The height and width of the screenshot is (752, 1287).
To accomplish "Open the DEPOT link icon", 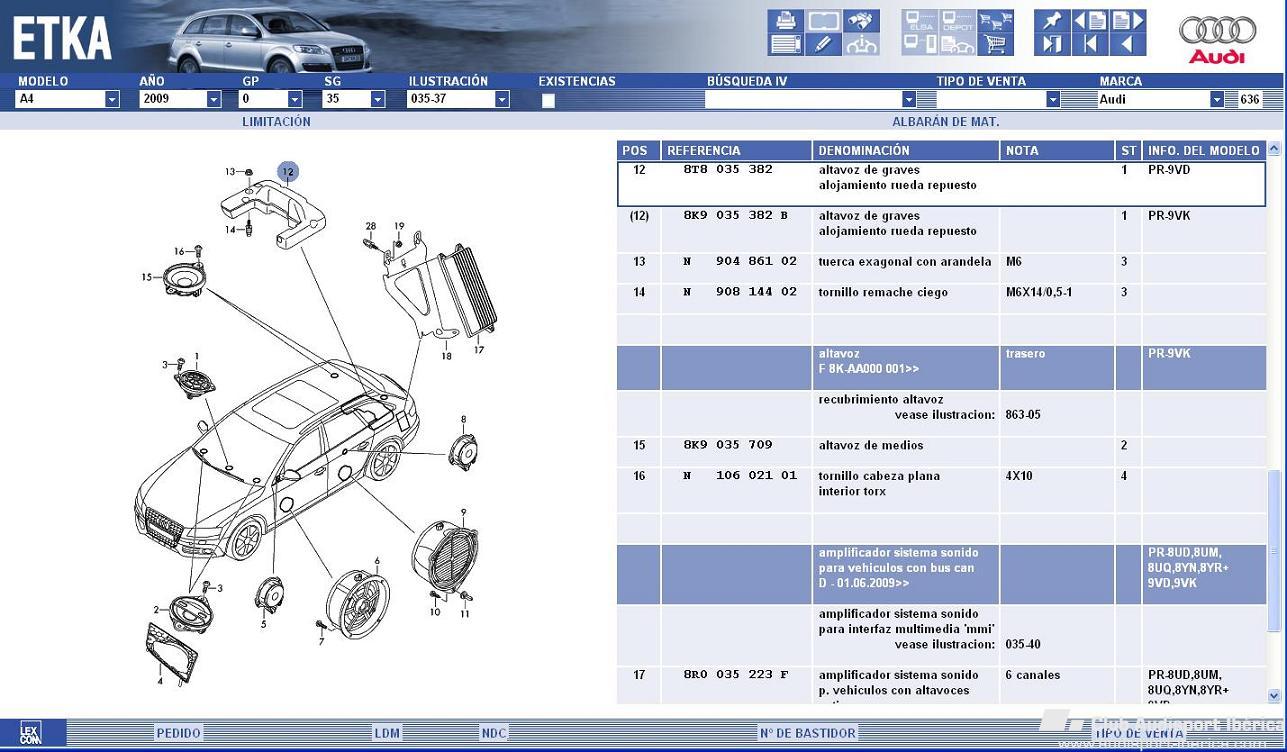I will pos(957,21).
